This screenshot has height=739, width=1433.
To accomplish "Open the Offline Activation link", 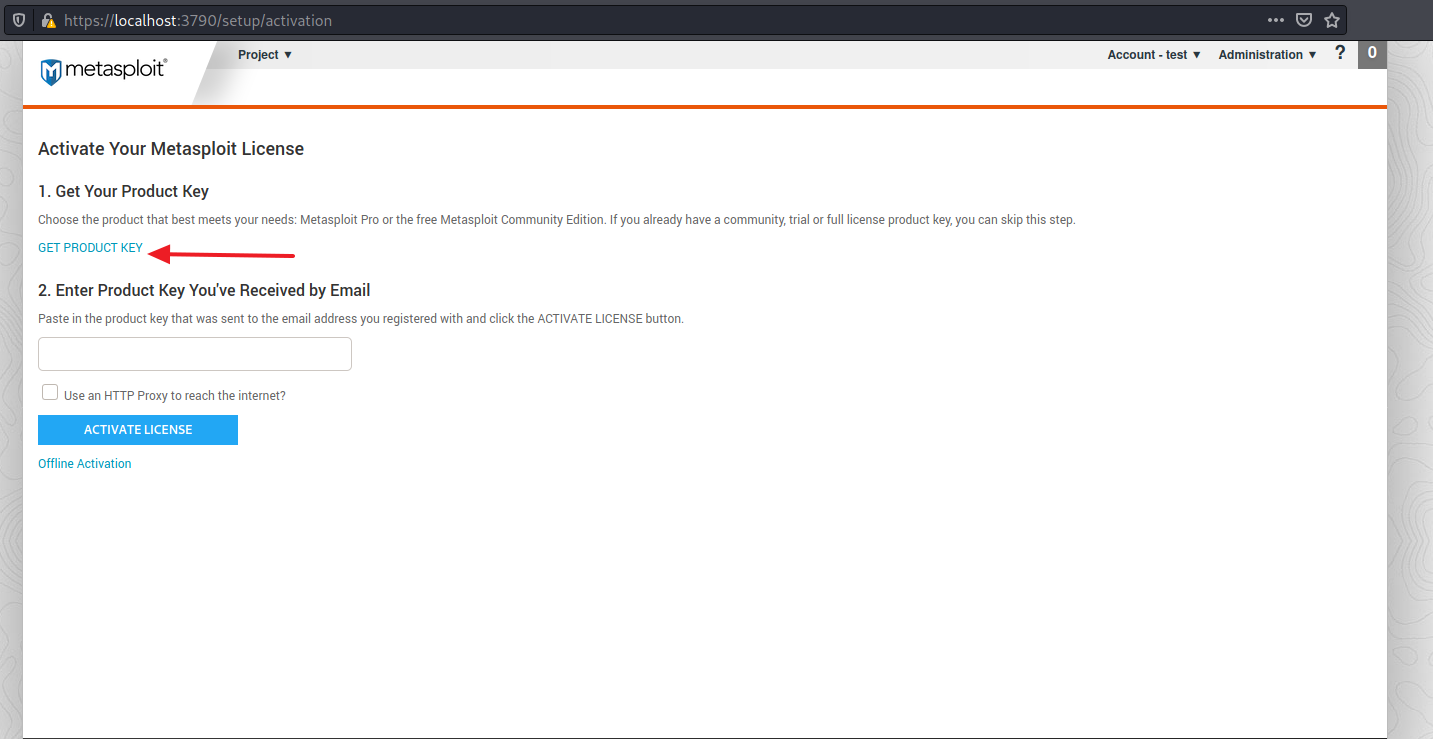I will tap(85, 464).
